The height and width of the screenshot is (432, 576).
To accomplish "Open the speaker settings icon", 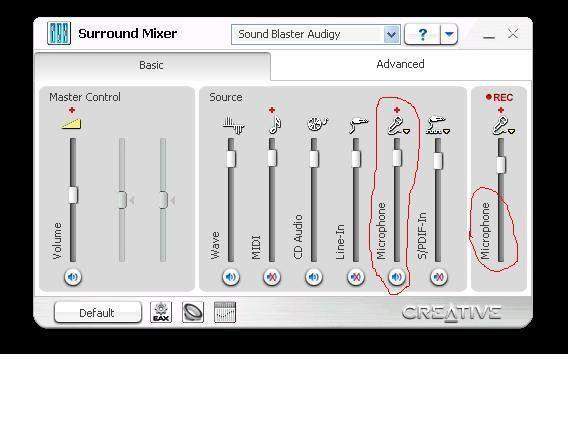I will coord(193,312).
